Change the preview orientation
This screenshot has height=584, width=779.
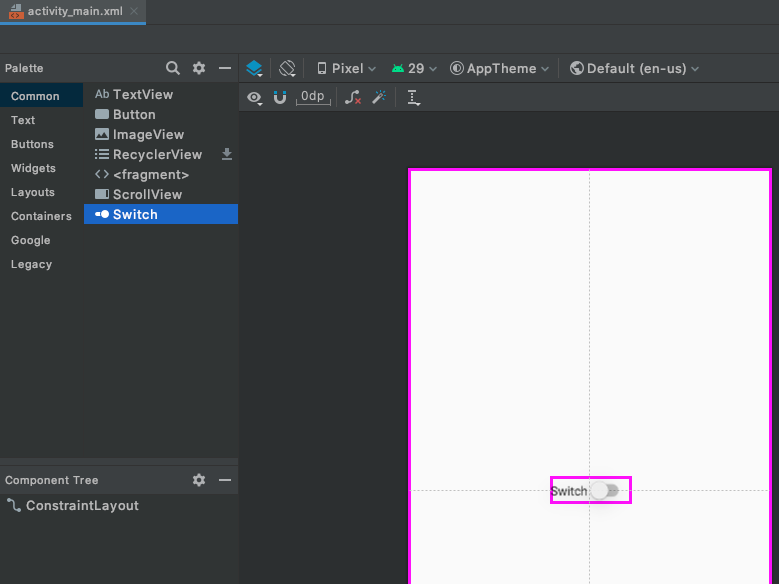pos(287,68)
